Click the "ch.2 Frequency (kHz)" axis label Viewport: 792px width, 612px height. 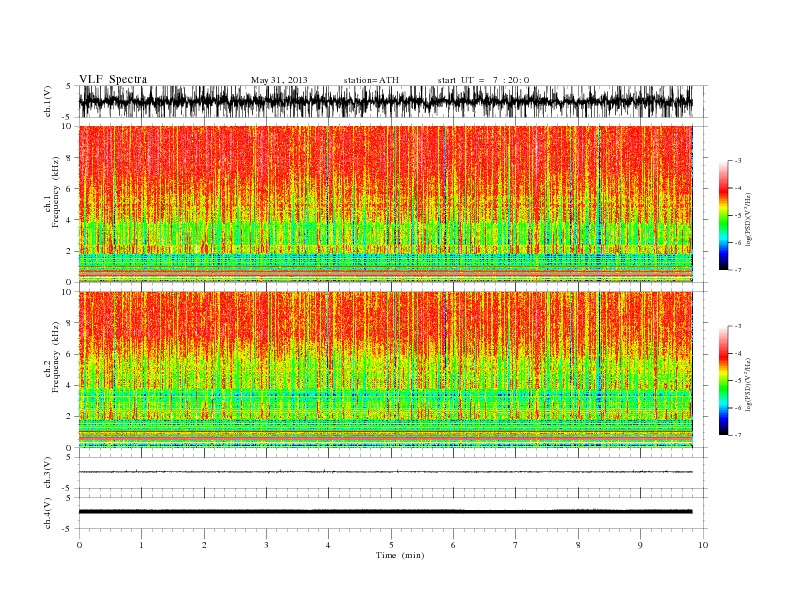52,358
